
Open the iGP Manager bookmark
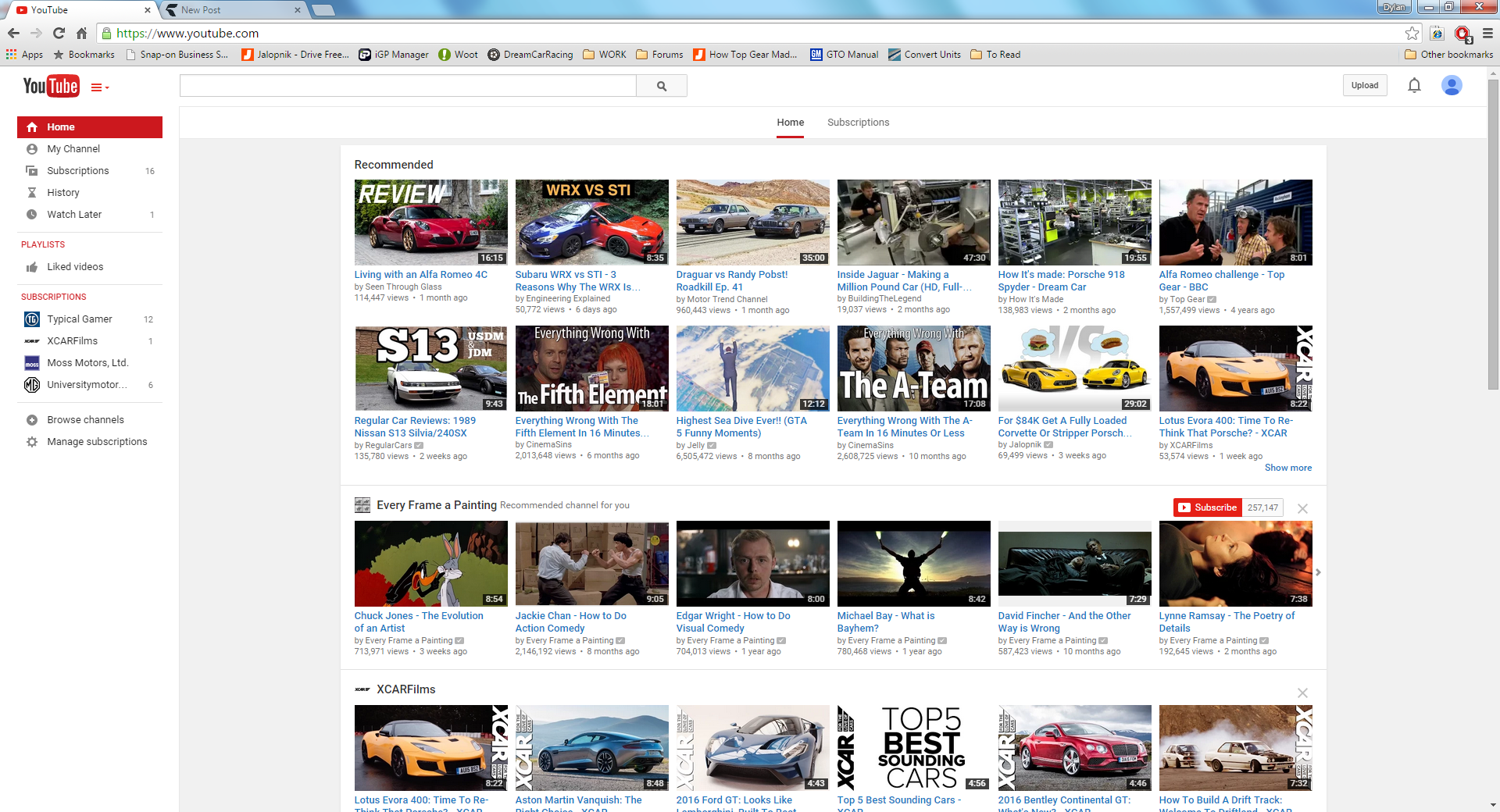[394, 55]
